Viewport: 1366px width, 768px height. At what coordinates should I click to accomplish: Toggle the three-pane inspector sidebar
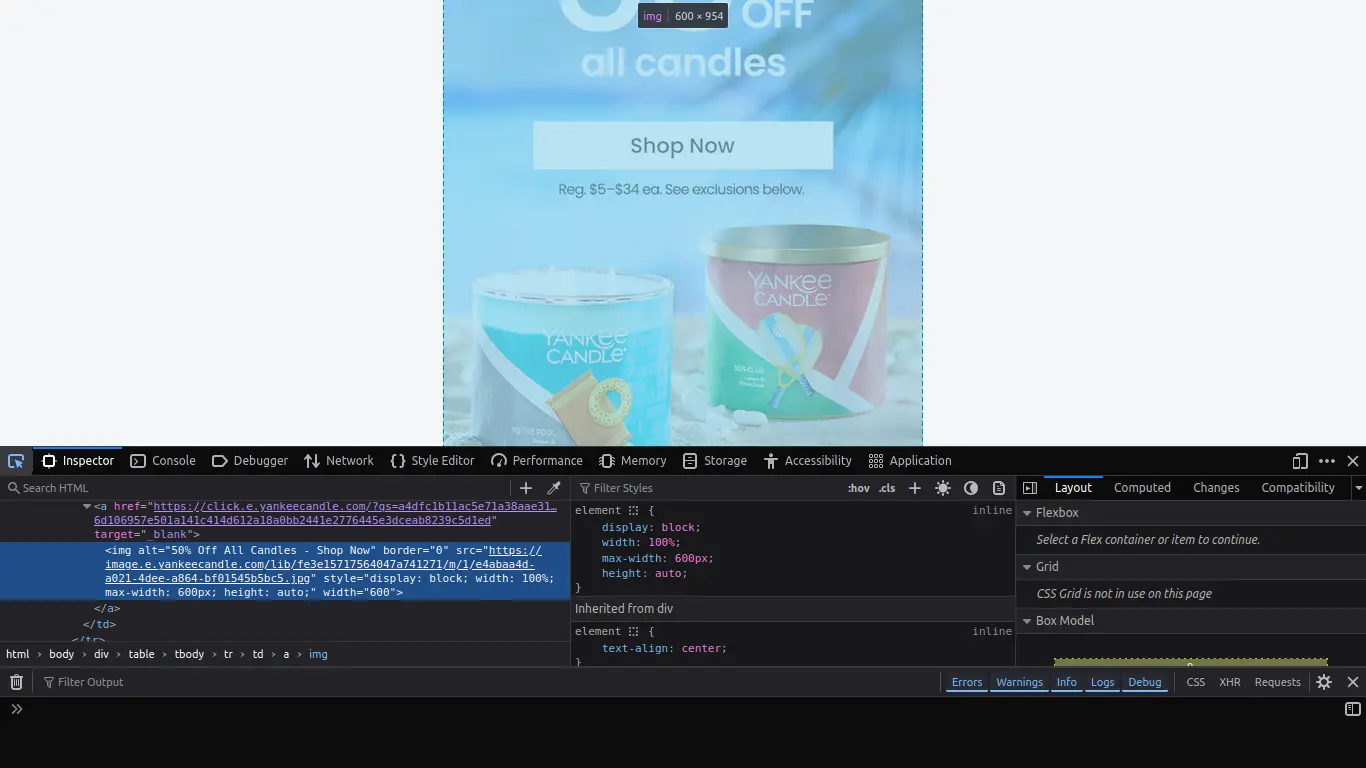pos(1030,488)
